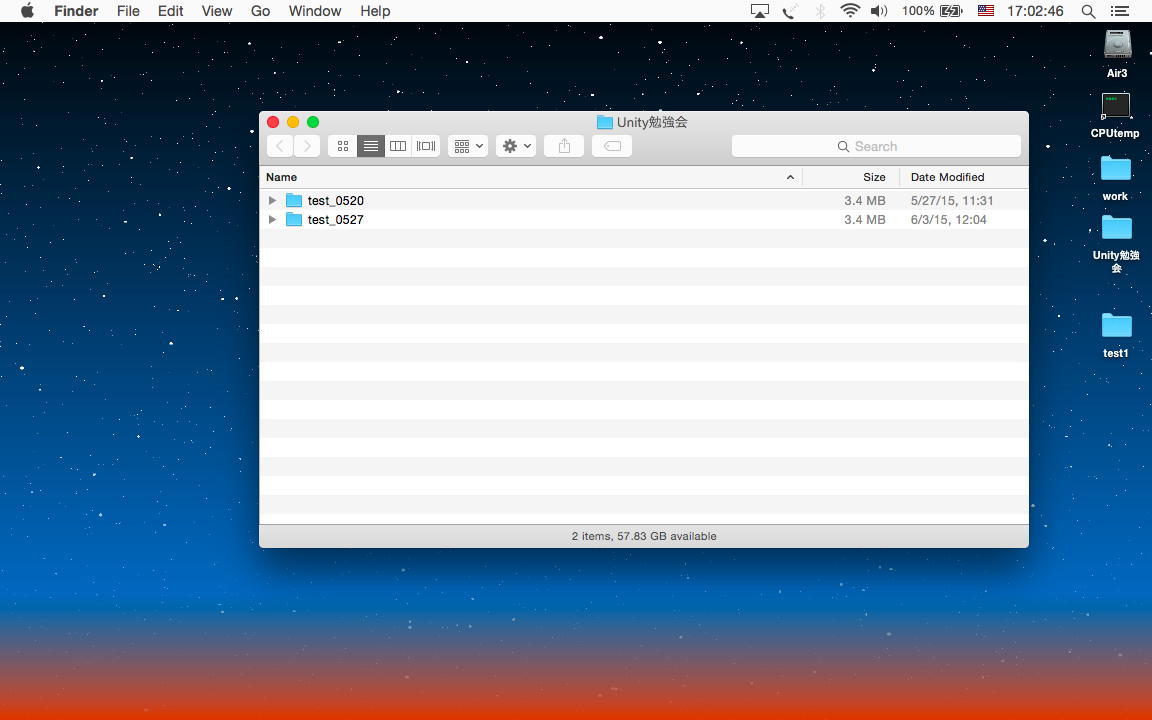Open the Arrange items dropdown
Screen dimensions: 1152x720
click(467, 146)
